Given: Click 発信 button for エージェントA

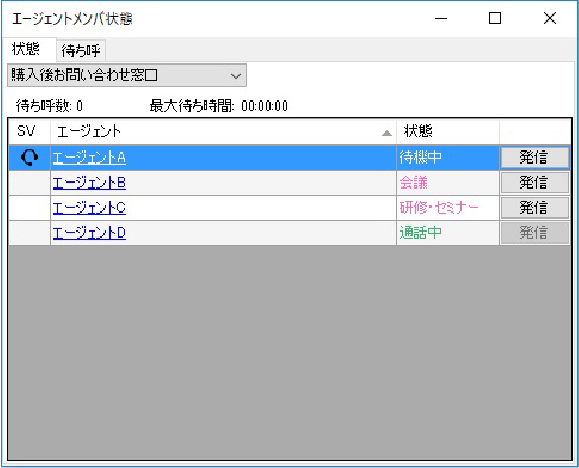Looking at the screenshot, I should click(x=534, y=158).
